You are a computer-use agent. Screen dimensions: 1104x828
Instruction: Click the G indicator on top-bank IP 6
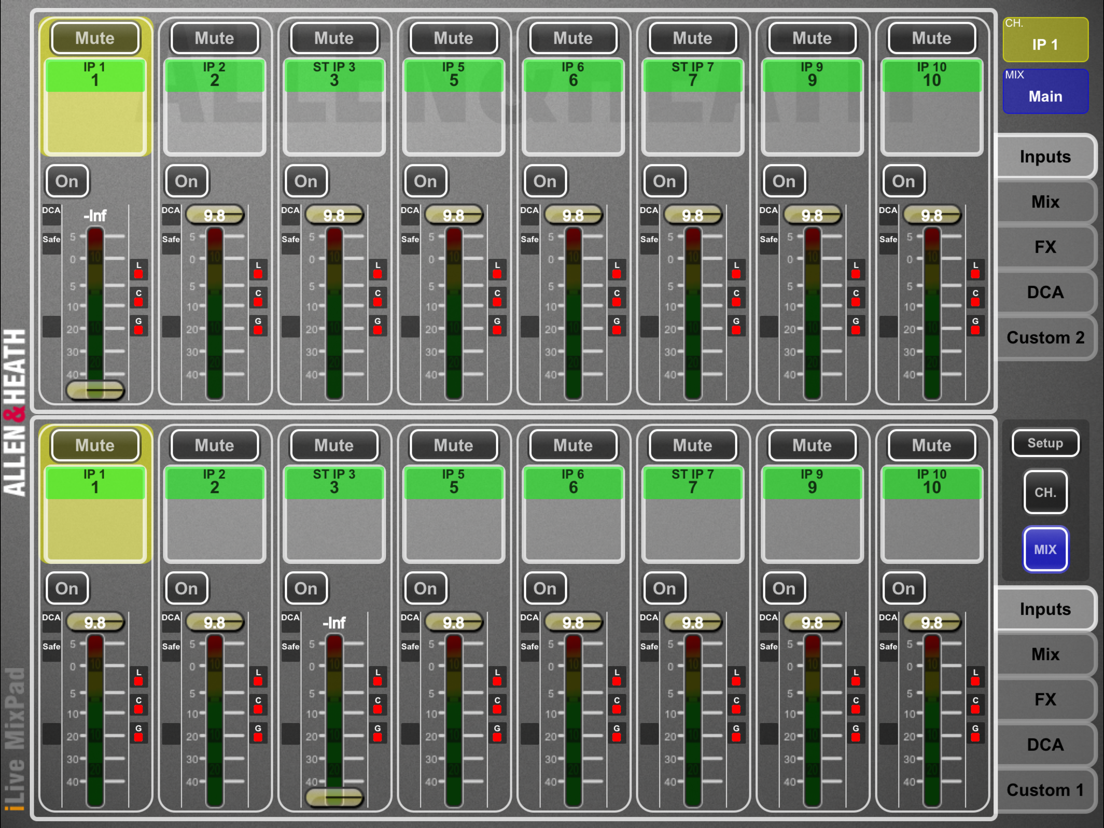tap(617, 325)
